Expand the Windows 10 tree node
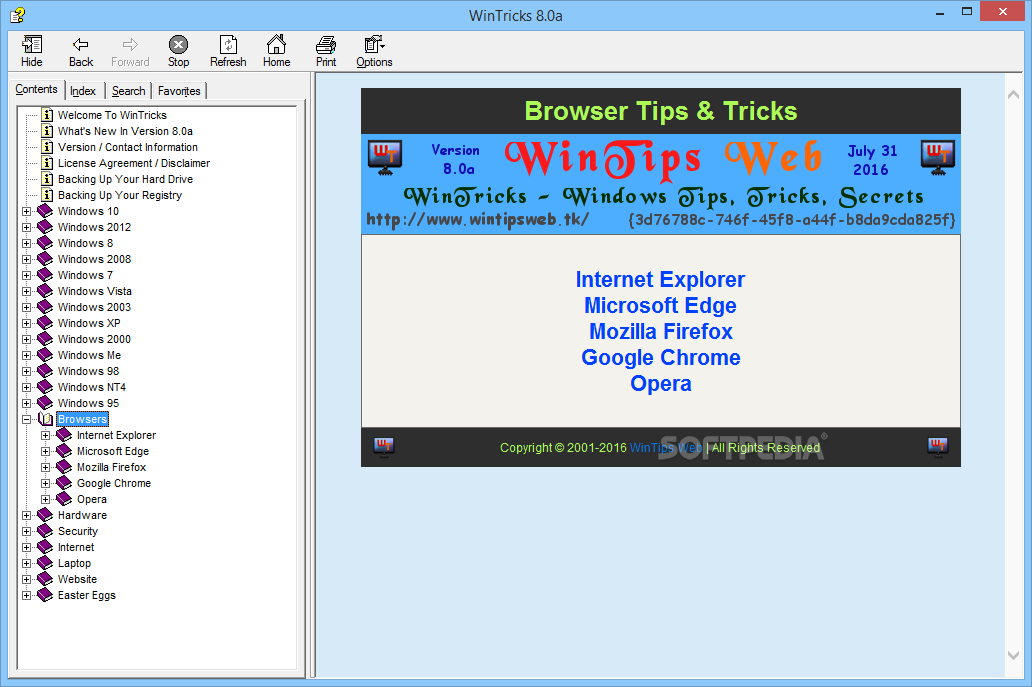 pyautogui.click(x=26, y=211)
